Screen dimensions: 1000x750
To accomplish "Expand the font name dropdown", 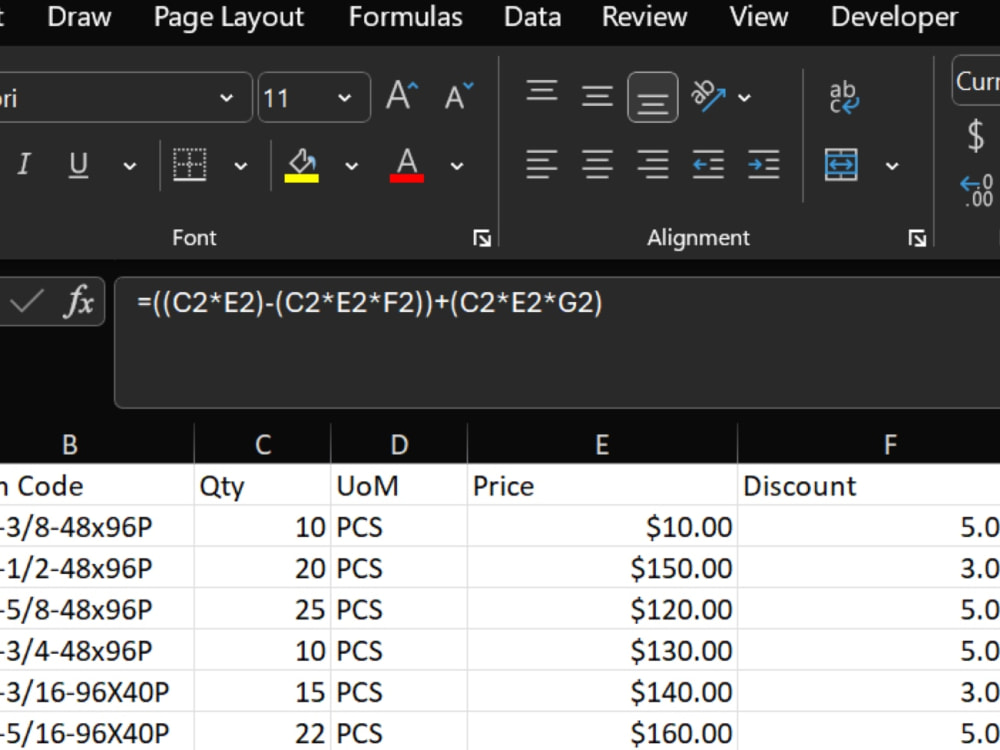I will tap(226, 98).
